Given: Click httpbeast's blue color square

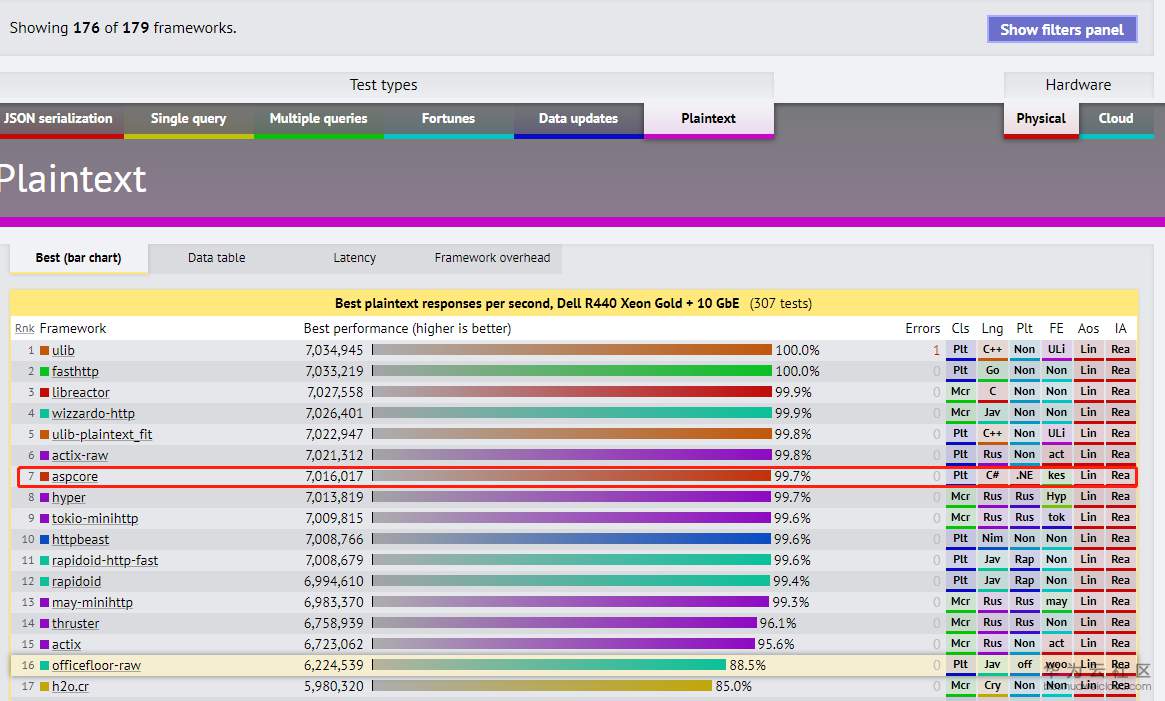Looking at the screenshot, I should (x=45, y=540).
